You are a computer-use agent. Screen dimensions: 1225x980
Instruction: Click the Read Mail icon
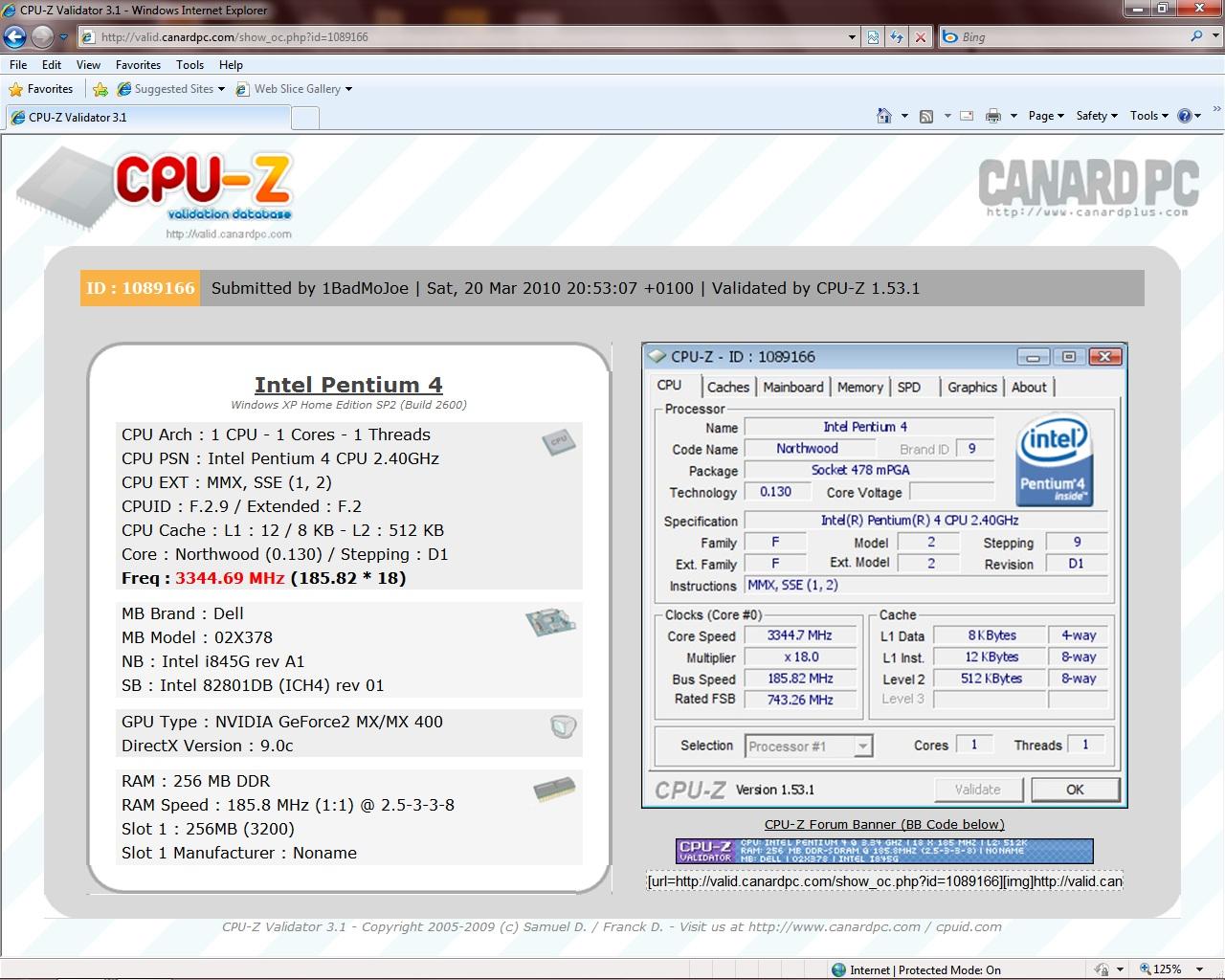point(967,116)
